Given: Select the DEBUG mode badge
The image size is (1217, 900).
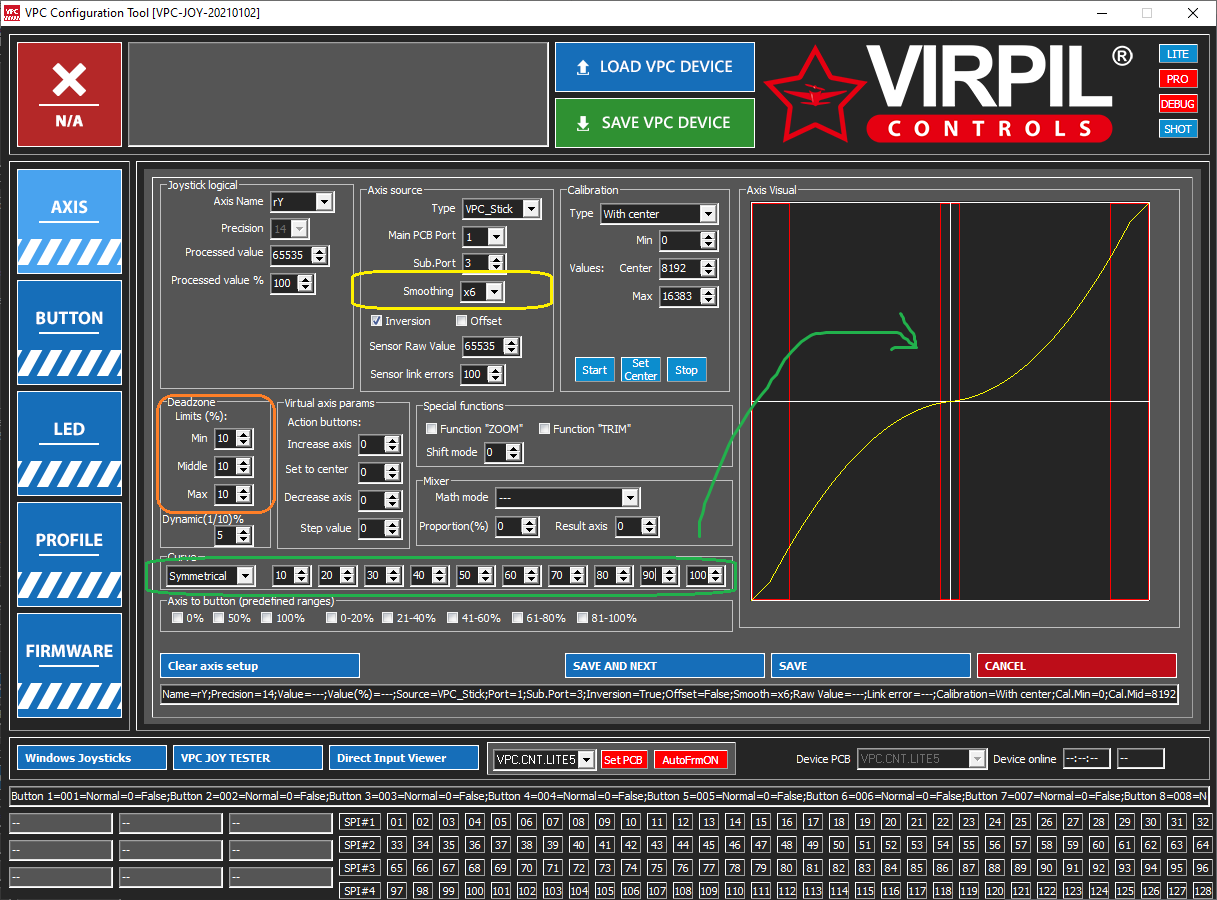Looking at the screenshot, I should 1178,104.
